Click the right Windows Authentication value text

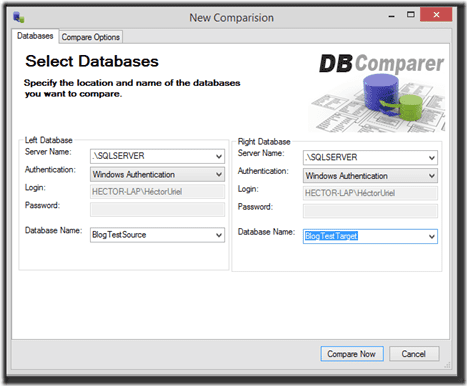click(x=347, y=176)
